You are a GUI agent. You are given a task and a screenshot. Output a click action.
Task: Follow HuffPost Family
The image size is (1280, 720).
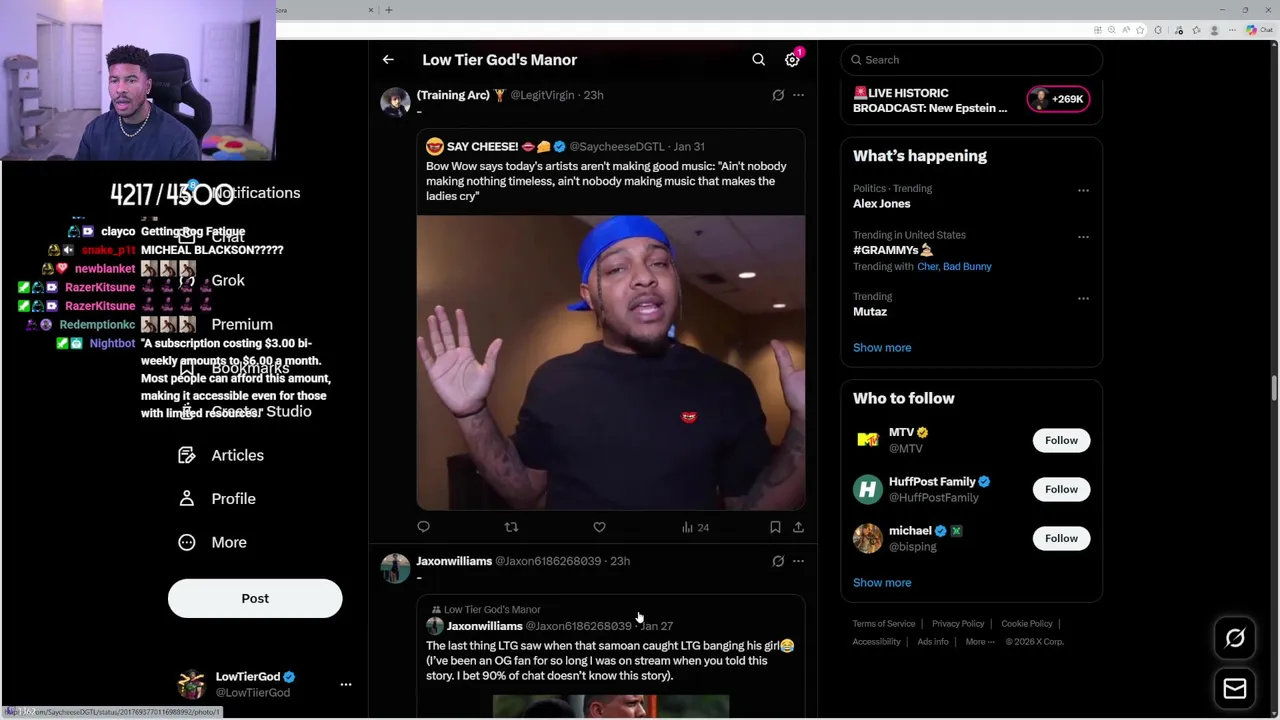tap(1061, 489)
